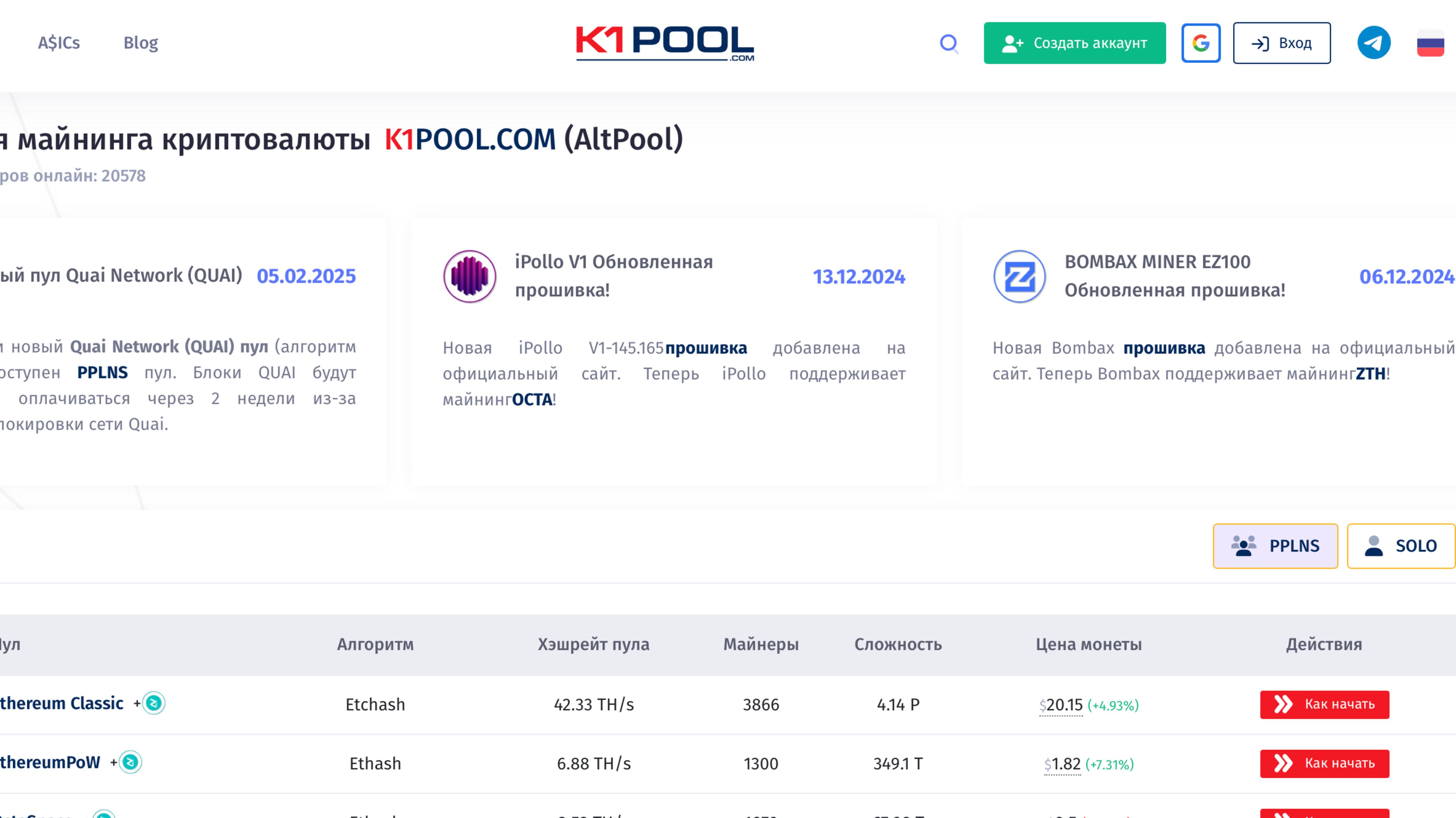Screen dimensions: 1456x818
Task: Click the 349.1 T difficulty value
Action: [x=898, y=764]
